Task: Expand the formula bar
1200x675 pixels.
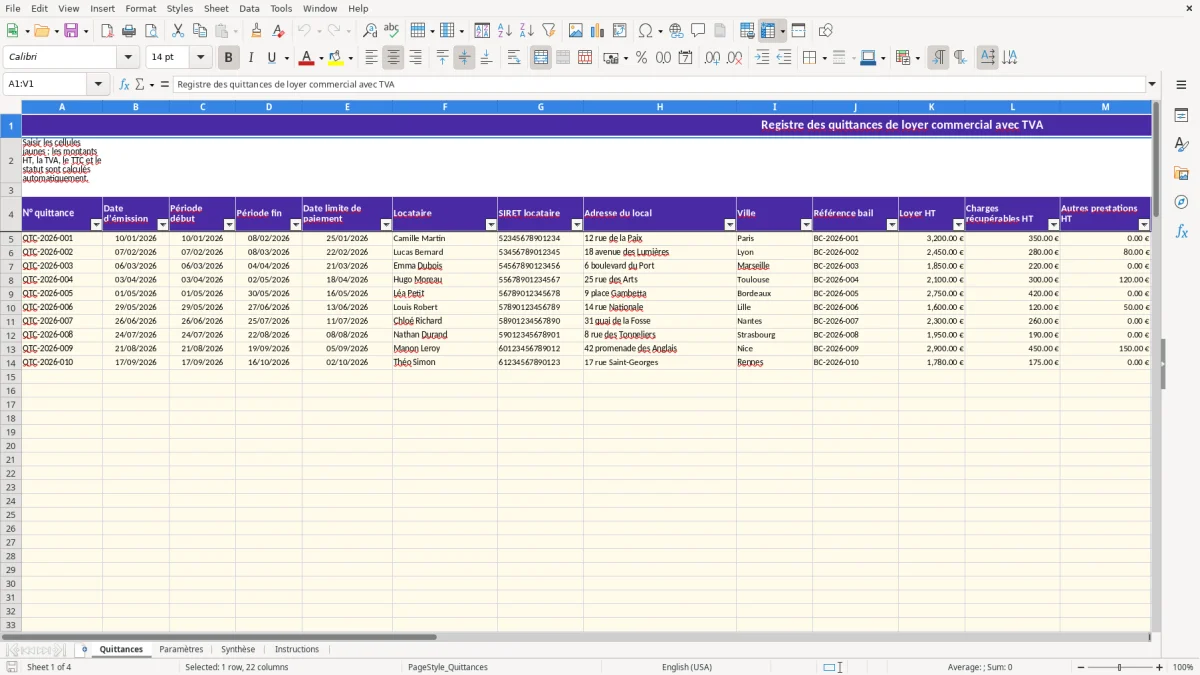Action: coord(1152,85)
